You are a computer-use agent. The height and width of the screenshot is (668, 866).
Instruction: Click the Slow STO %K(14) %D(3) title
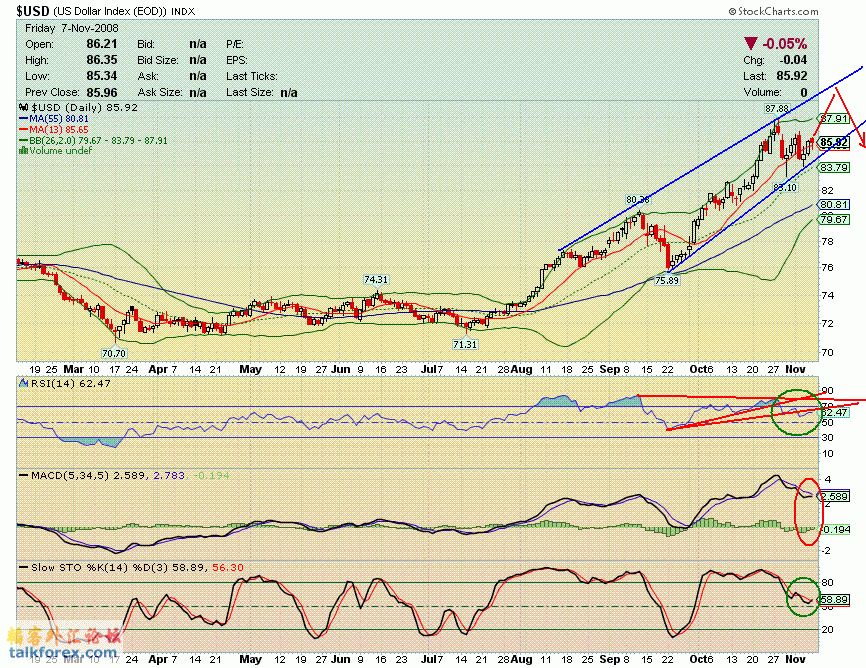pos(99,567)
